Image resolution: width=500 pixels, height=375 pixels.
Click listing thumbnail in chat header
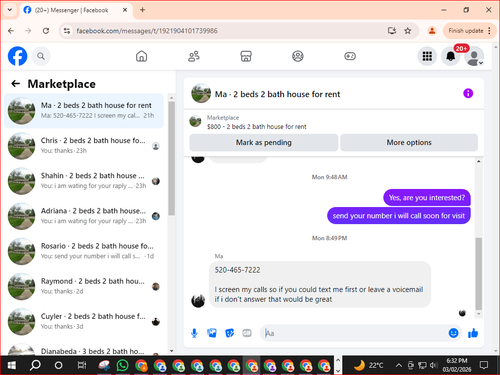[x=201, y=93]
